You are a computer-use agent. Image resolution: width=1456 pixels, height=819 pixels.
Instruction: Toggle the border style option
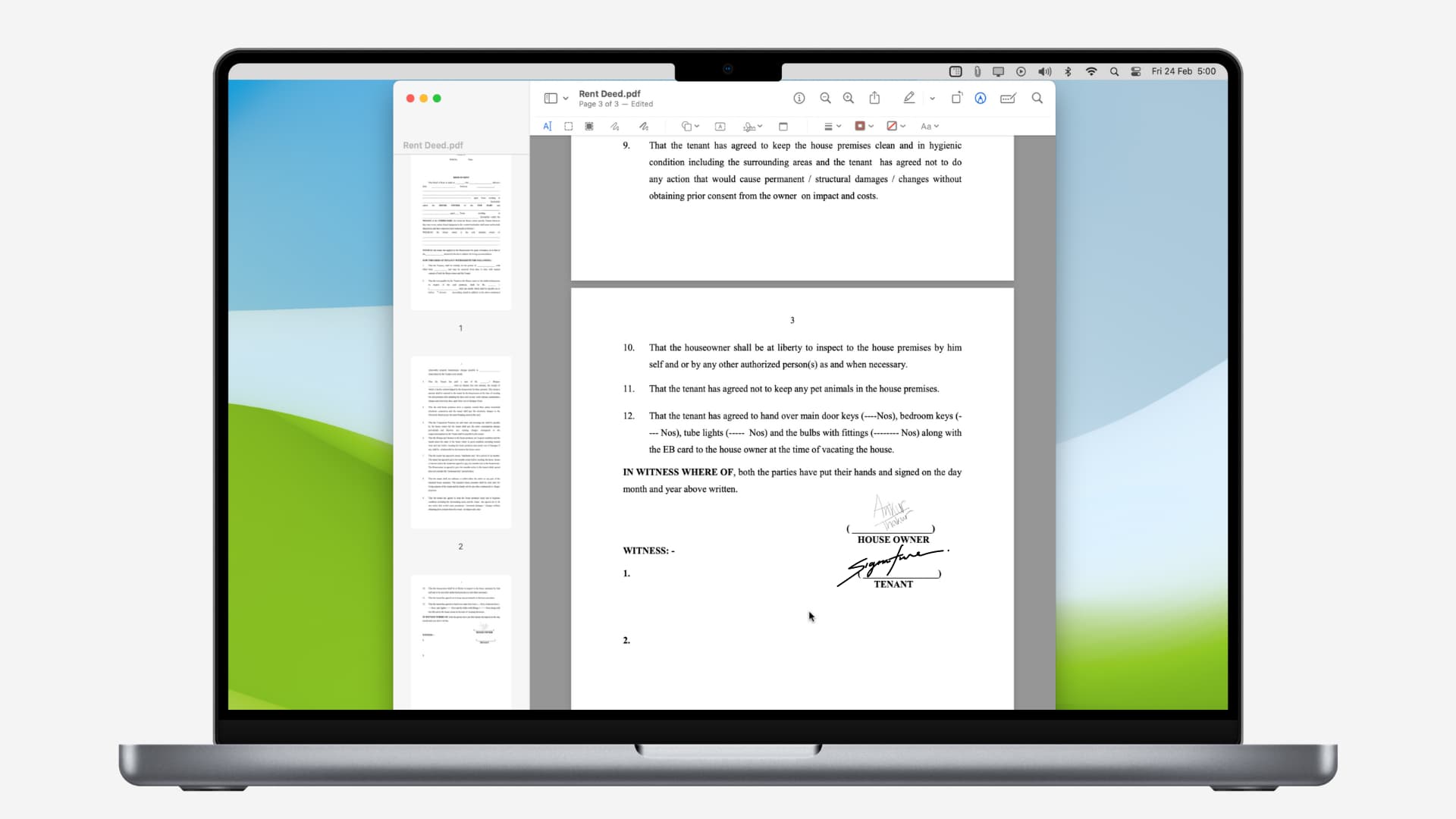[832, 125]
